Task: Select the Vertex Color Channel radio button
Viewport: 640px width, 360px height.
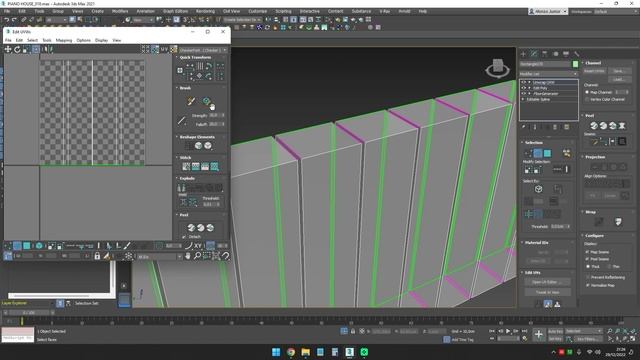Action: pos(587,99)
